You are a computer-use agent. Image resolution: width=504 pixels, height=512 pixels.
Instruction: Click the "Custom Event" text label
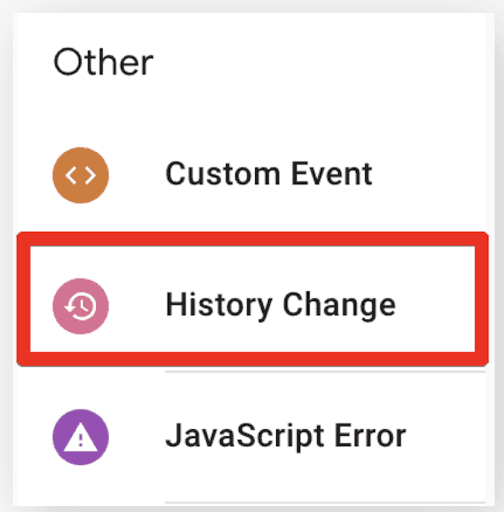[269, 174]
